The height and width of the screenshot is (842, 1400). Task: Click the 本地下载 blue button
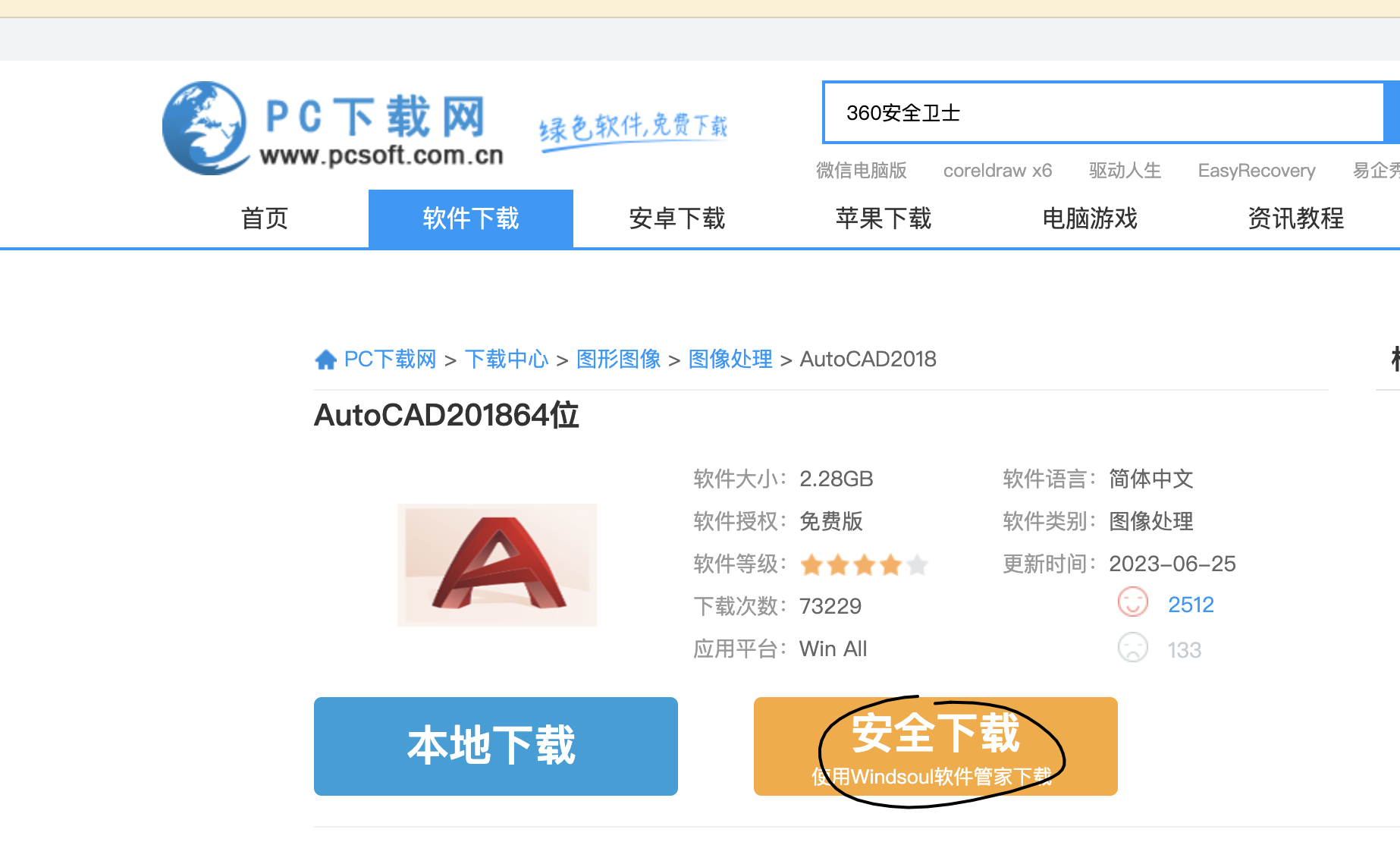point(496,746)
